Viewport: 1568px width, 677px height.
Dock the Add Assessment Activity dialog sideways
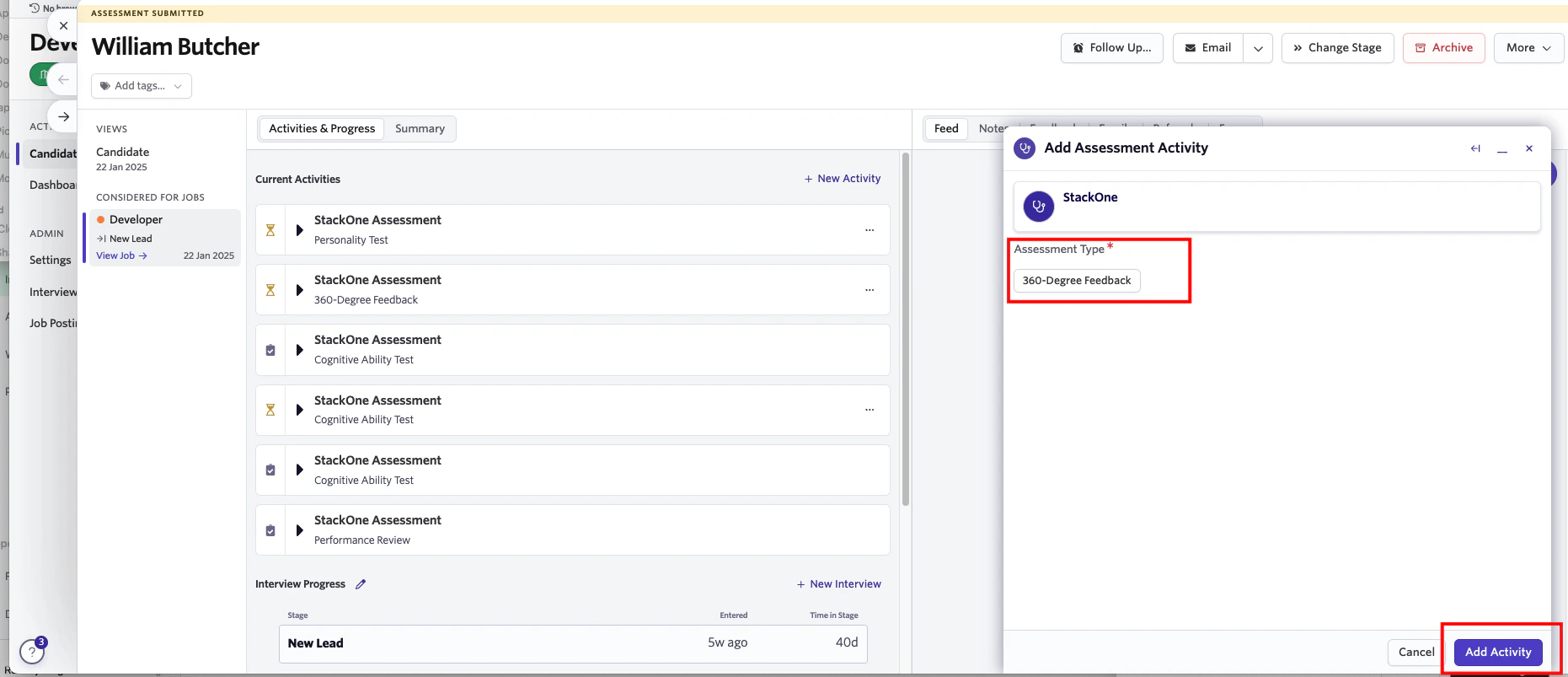(1475, 148)
